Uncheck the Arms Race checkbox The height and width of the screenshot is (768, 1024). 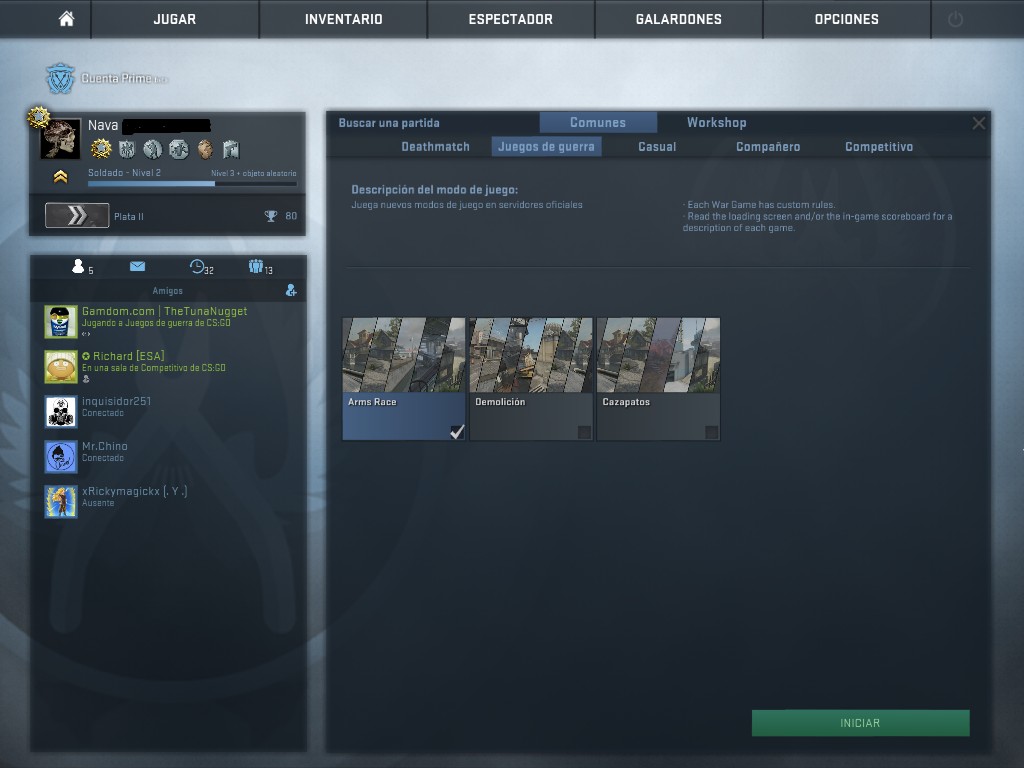tap(457, 432)
